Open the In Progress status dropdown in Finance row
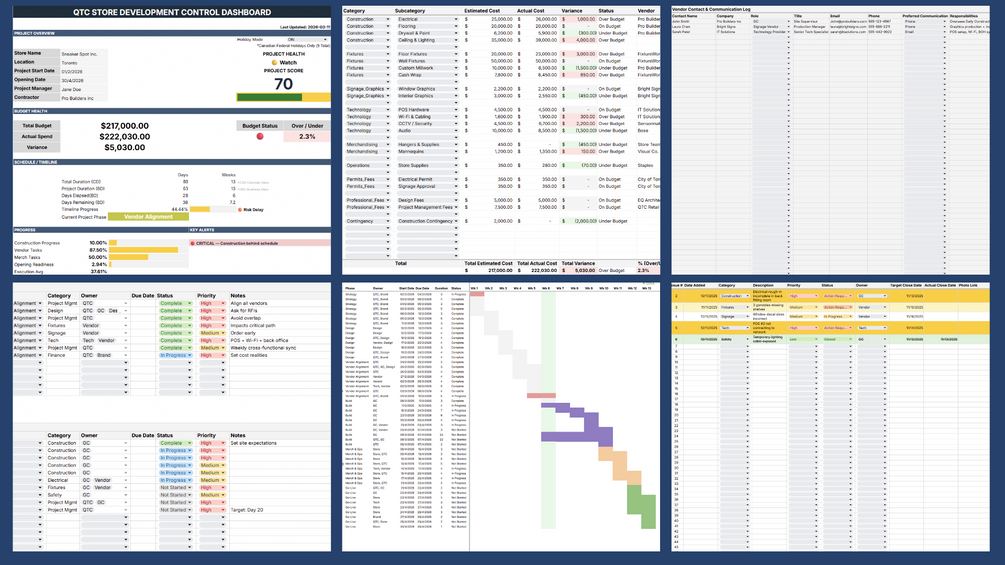Viewport: 1005px width, 565px height. [x=175, y=355]
